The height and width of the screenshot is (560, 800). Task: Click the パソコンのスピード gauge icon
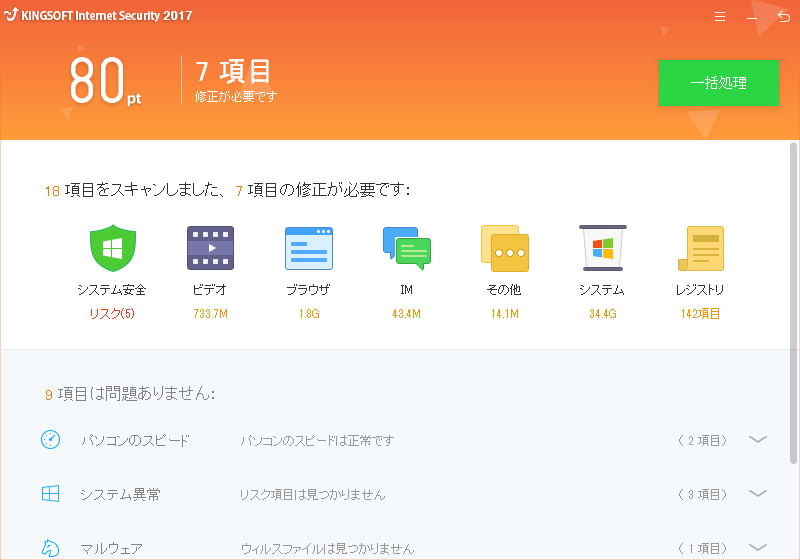pos(51,440)
